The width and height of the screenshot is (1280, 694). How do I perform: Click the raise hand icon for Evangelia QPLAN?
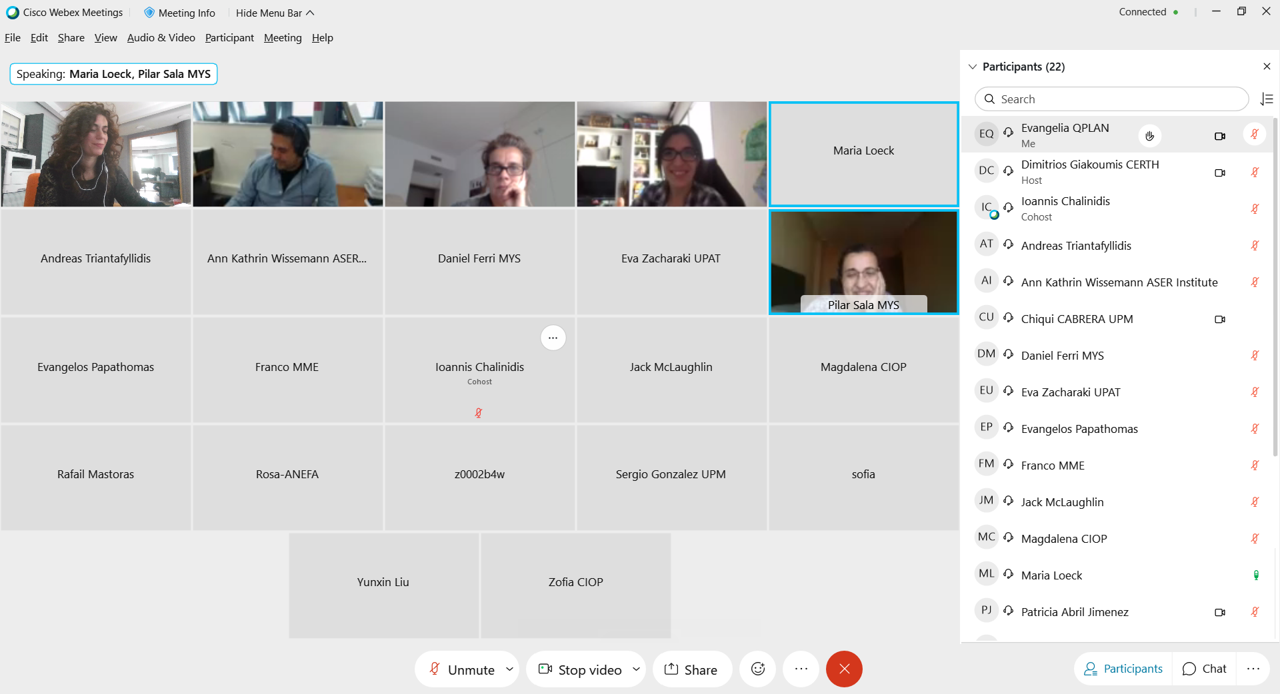[1149, 135]
